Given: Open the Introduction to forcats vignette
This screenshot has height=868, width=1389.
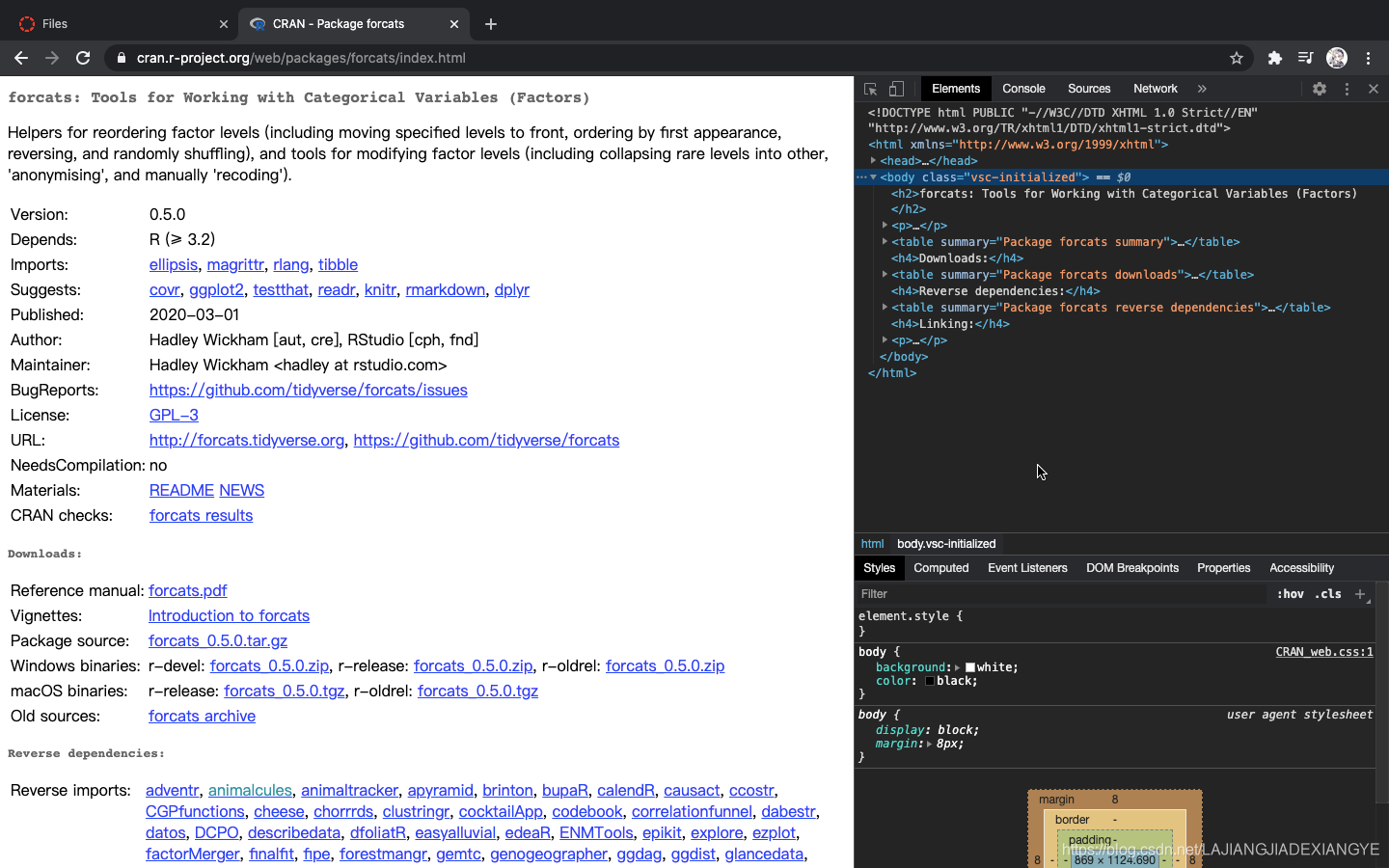Looking at the screenshot, I should (229, 615).
